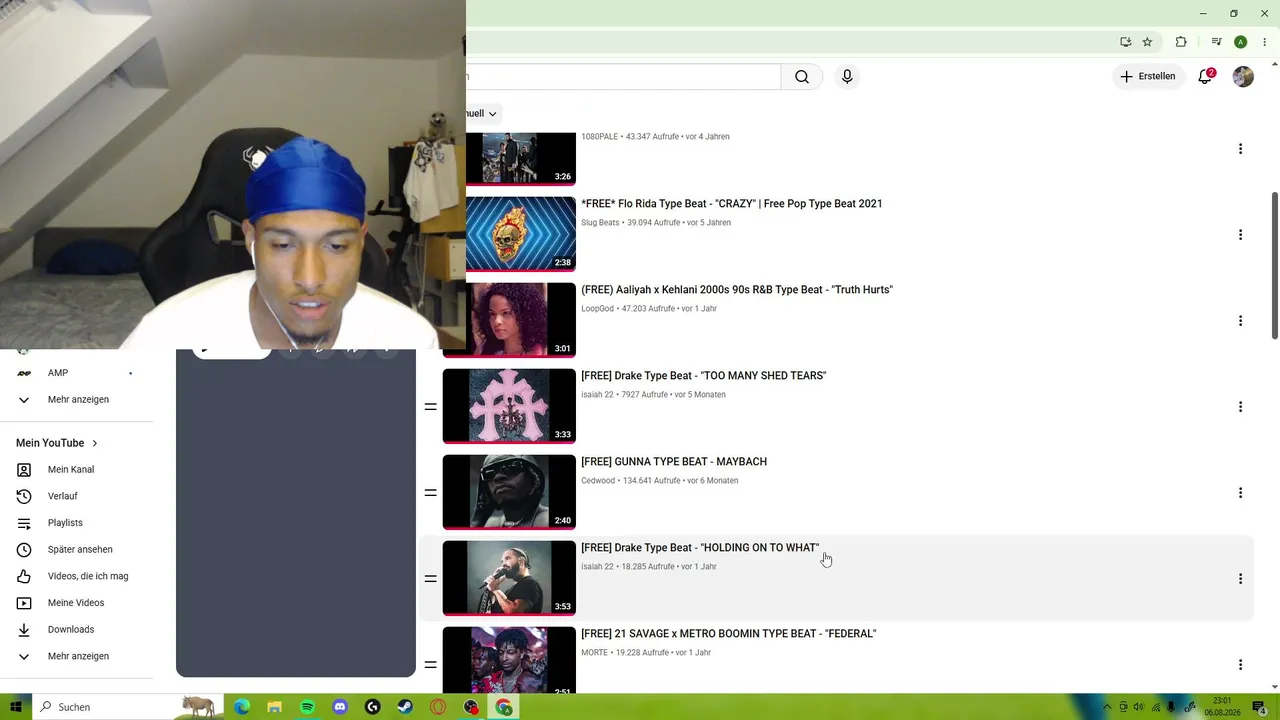Play the 'HOLDING ON TO WHAT' thumbnail
Screen dimensions: 1280x720
[509, 578]
